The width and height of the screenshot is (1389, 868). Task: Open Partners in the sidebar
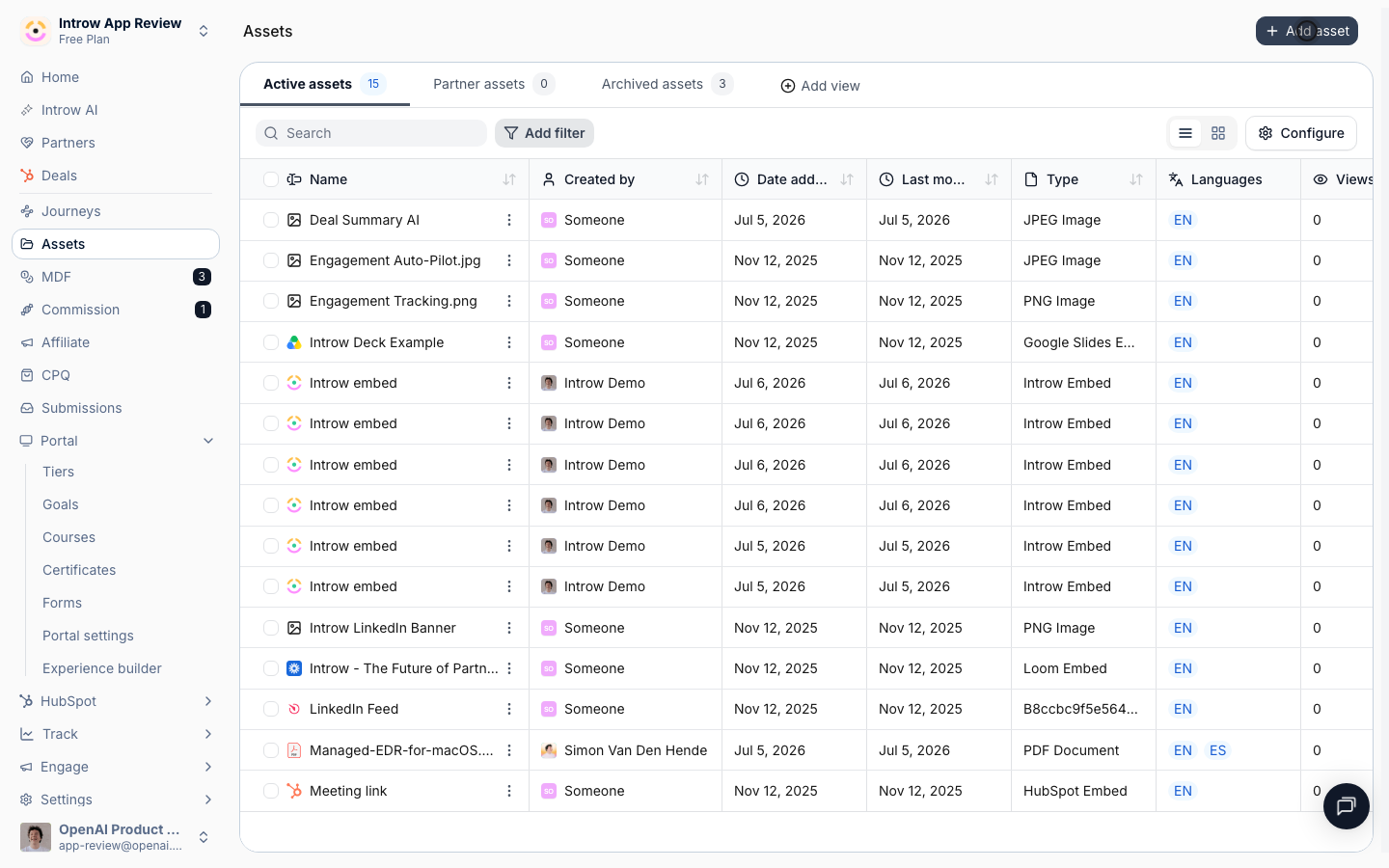pos(116,143)
